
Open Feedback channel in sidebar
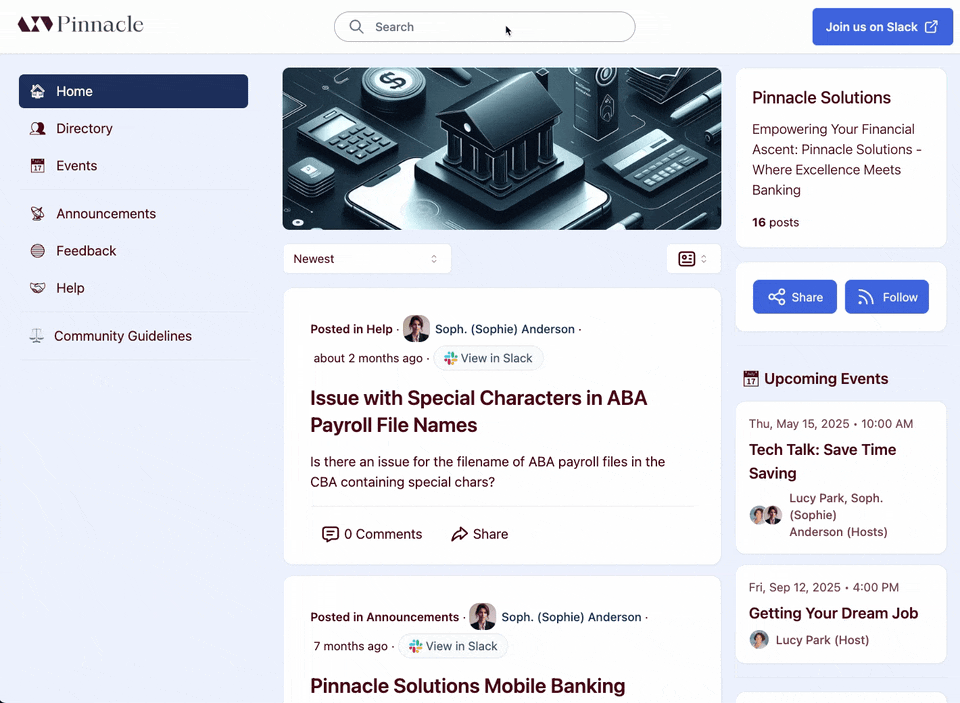pos(133,251)
